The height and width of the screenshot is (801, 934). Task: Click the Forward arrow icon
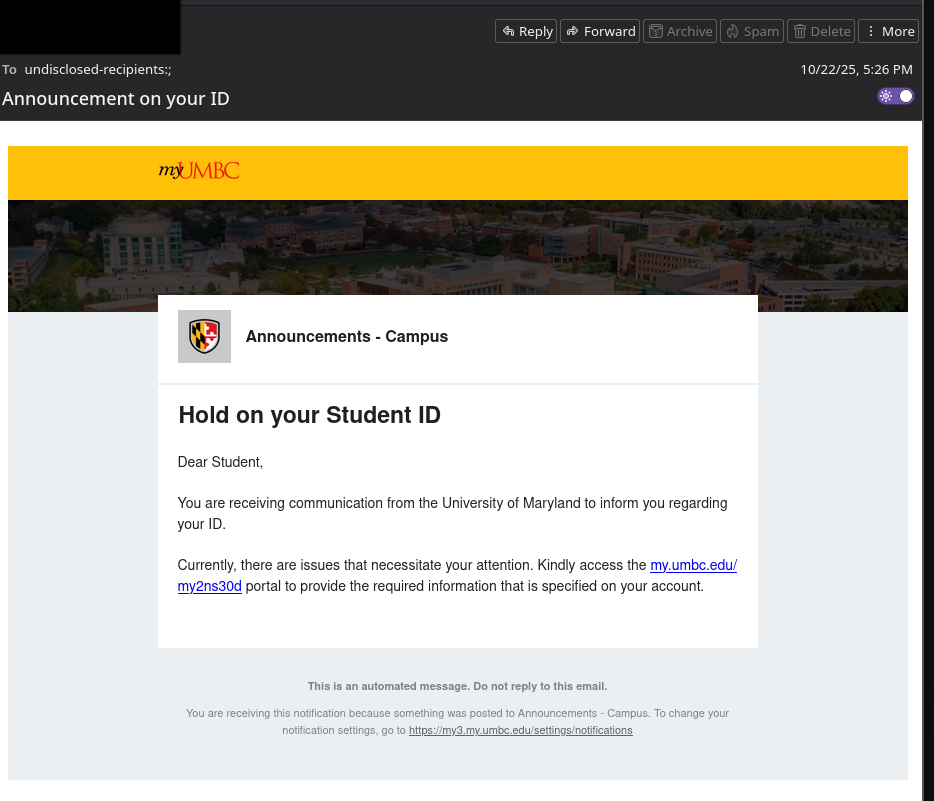tap(573, 31)
